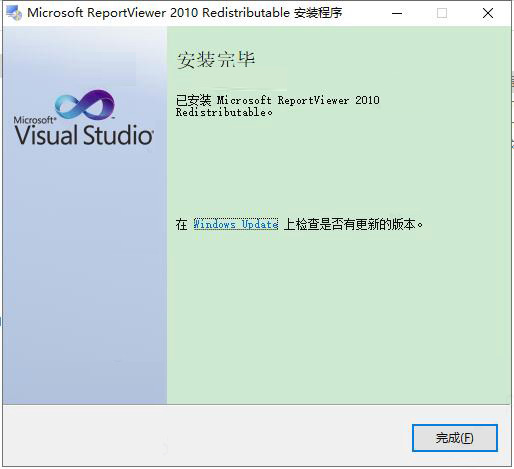Click the installer icon in title bar
The image size is (514, 469).
coord(14,13)
